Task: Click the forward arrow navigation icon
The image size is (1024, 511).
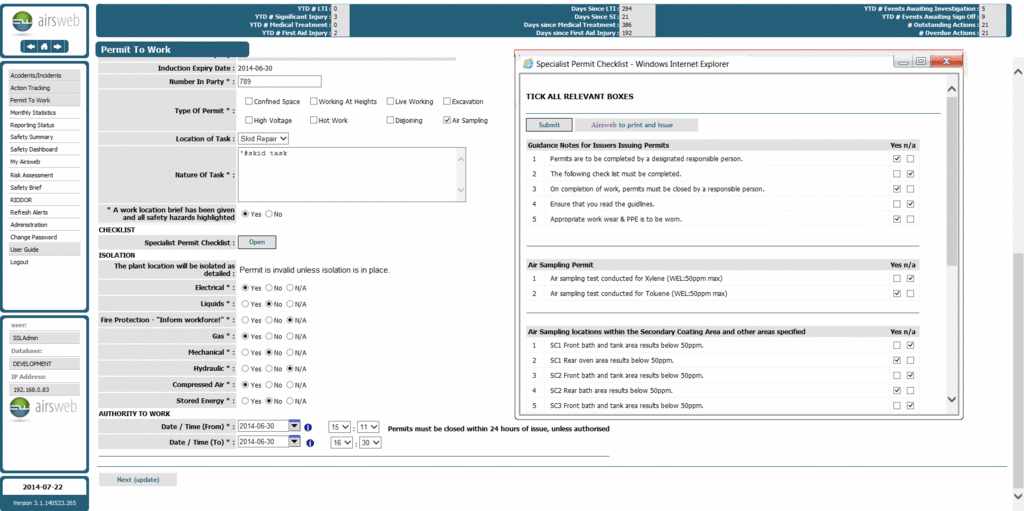Action: point(58,46)
